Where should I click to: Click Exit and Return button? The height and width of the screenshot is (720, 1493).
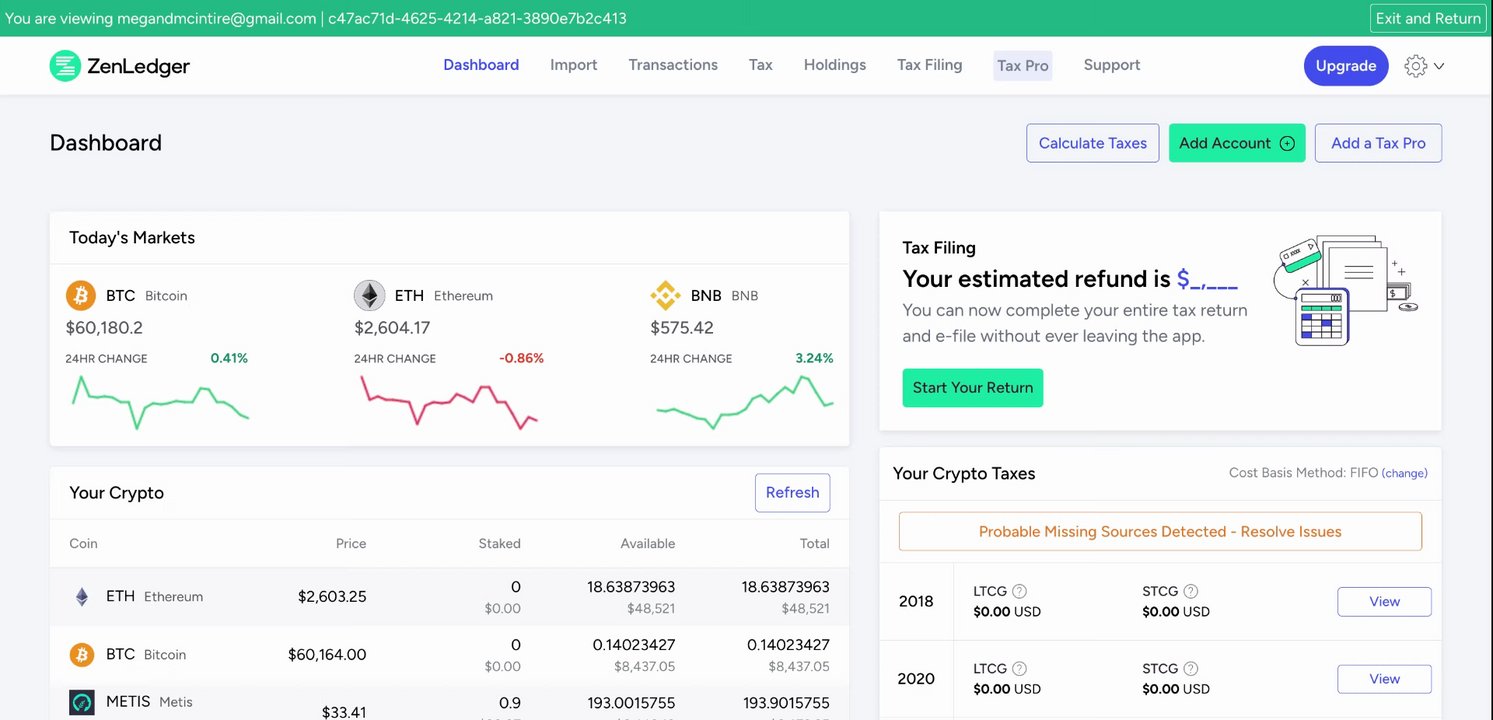tap(1428, 18)
